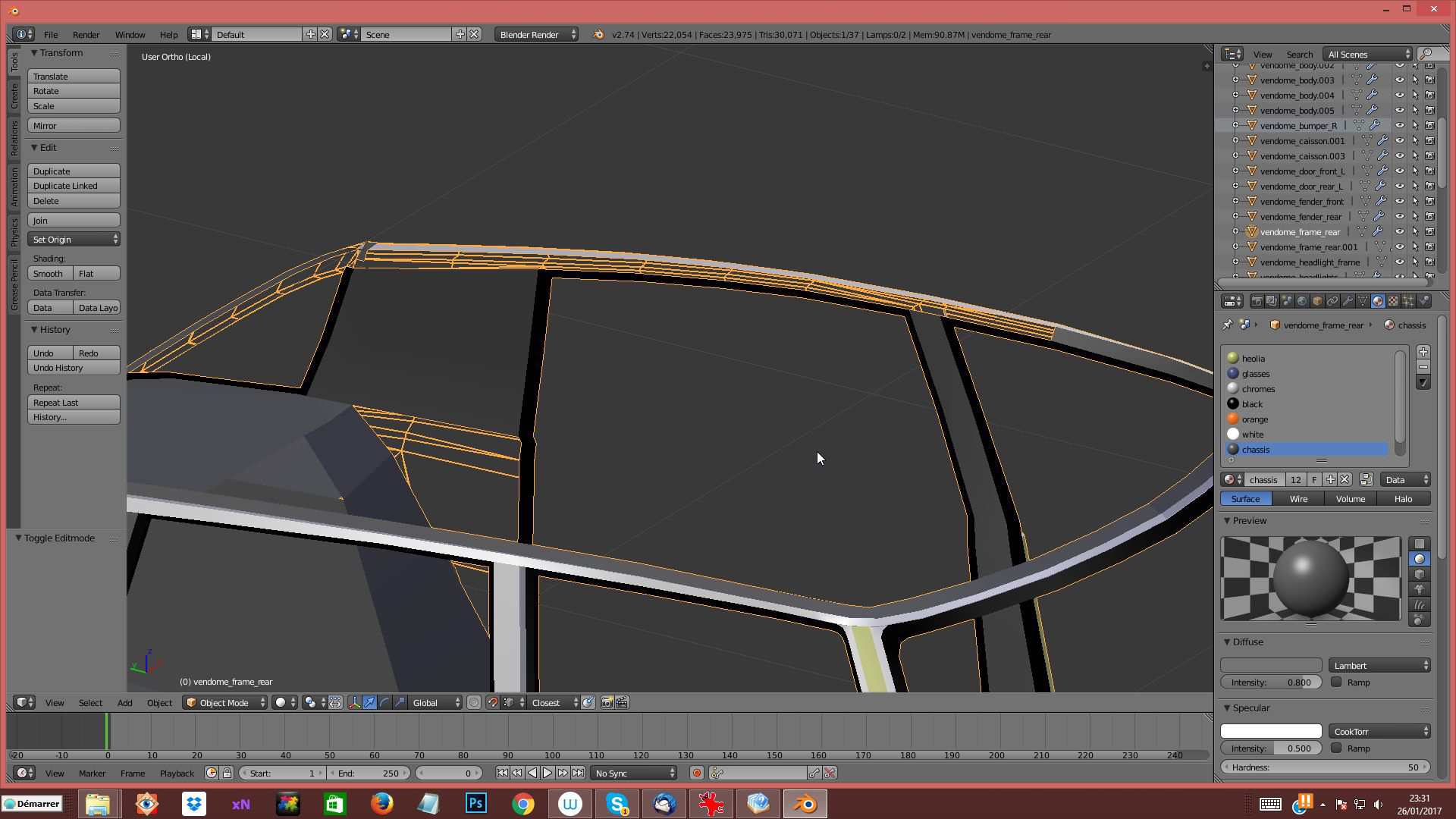This screenshot has height=819, width=1456.
Task: Enable the Diffuse Ramp checkbox
Action: tap(1336, 682)
